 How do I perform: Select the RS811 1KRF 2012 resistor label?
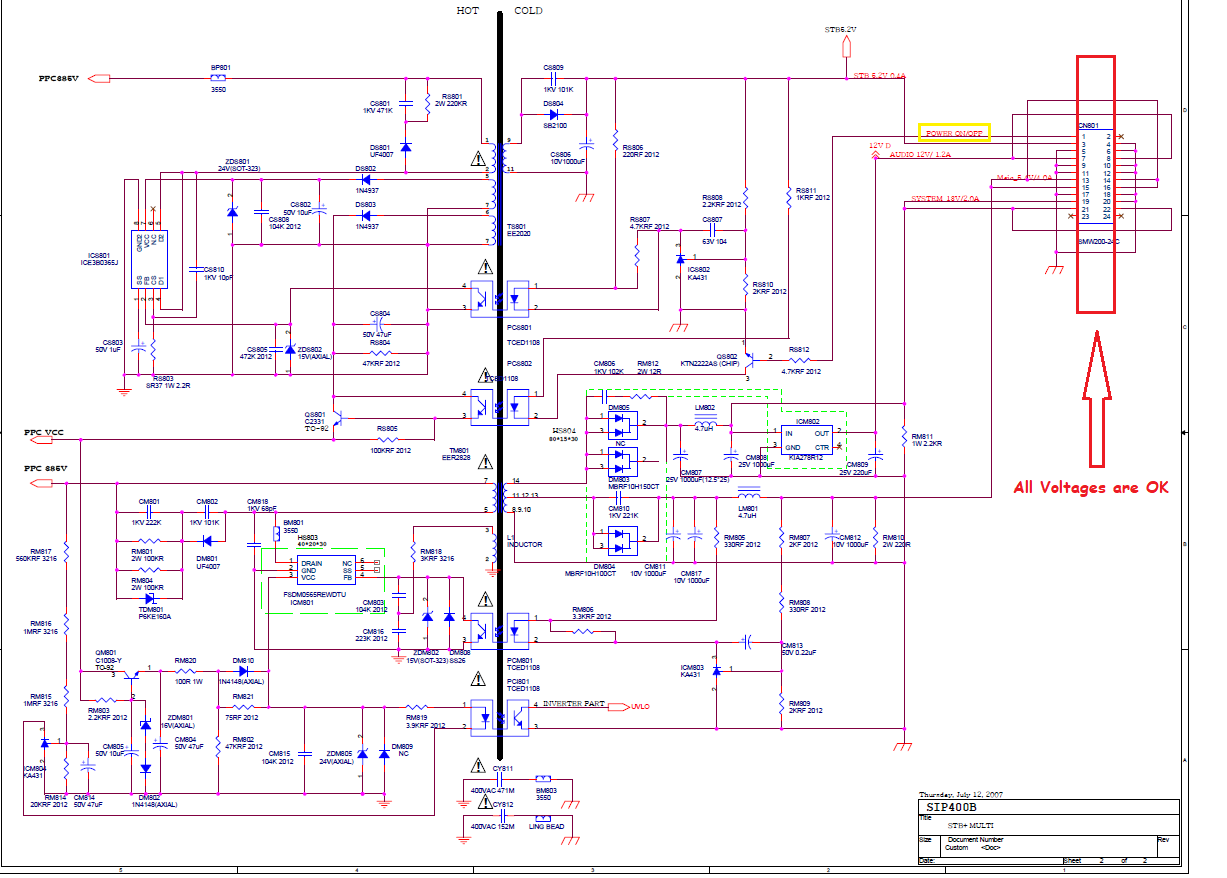click(x=813, y=194)
